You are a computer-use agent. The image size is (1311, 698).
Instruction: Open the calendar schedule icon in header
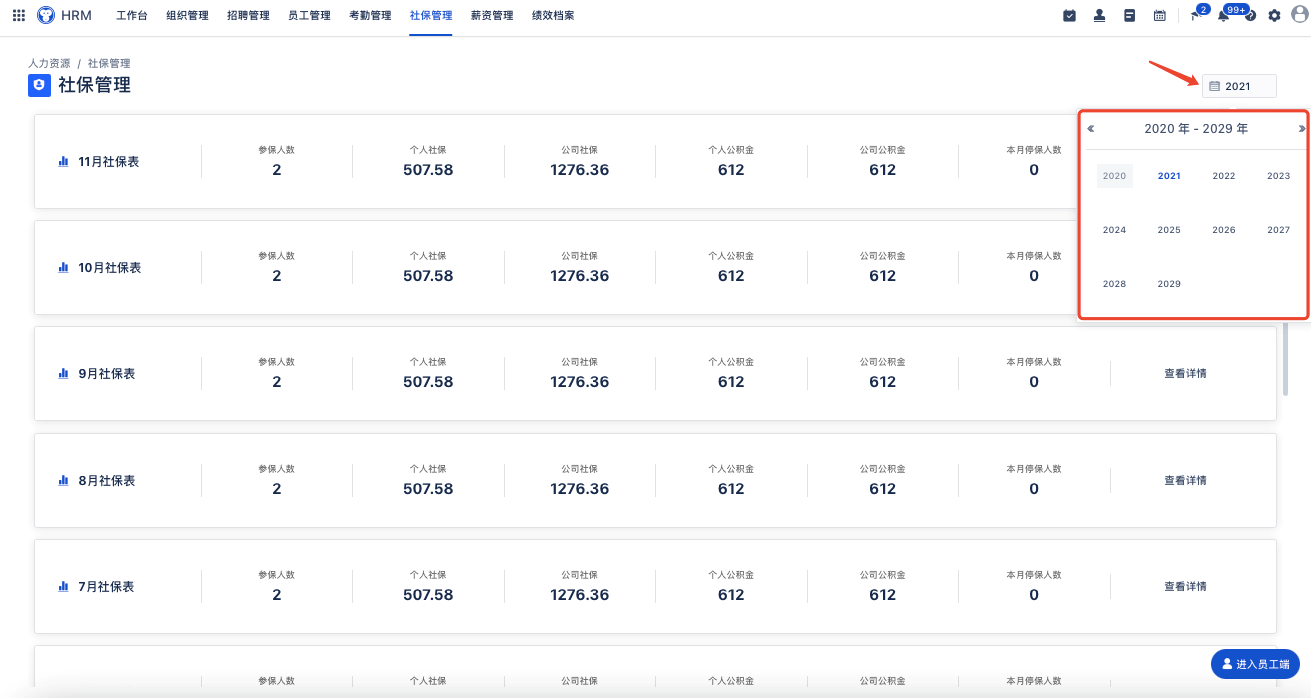[x=1160, y=15]
